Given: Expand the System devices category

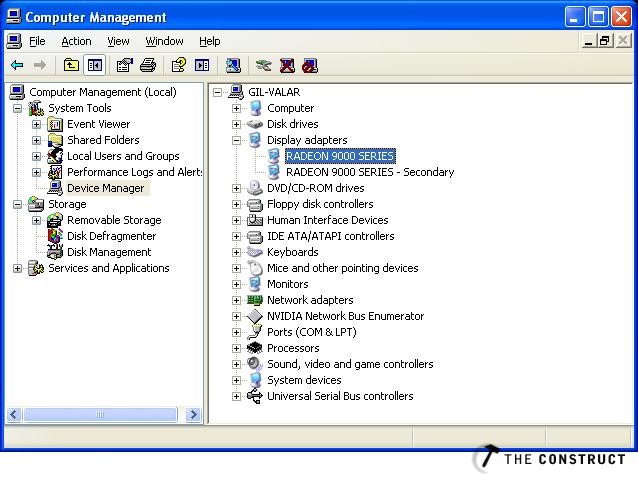Looking at the screenshot, I should point(236,380).
